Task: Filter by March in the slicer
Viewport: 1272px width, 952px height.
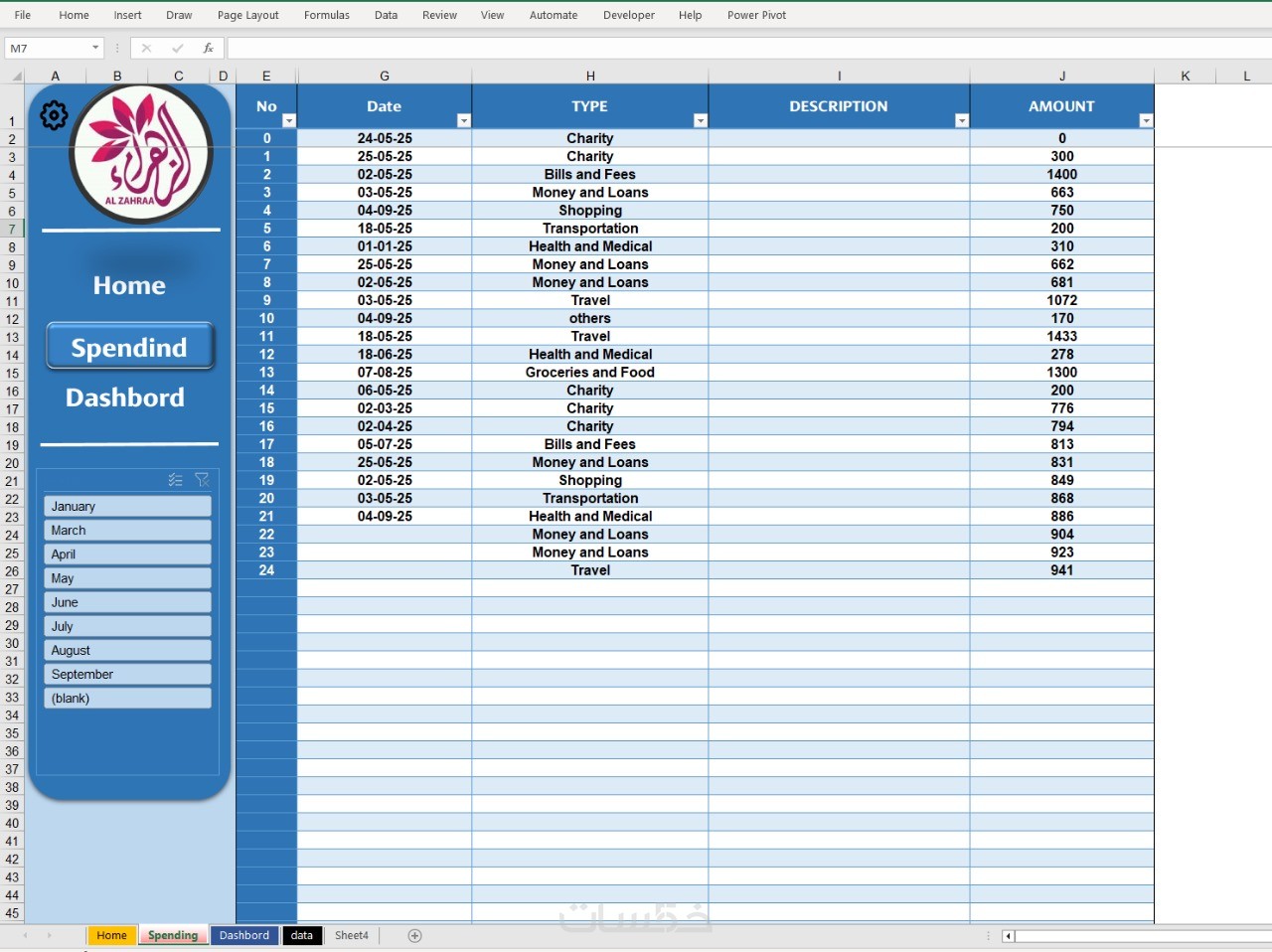Action: point(127,531)
